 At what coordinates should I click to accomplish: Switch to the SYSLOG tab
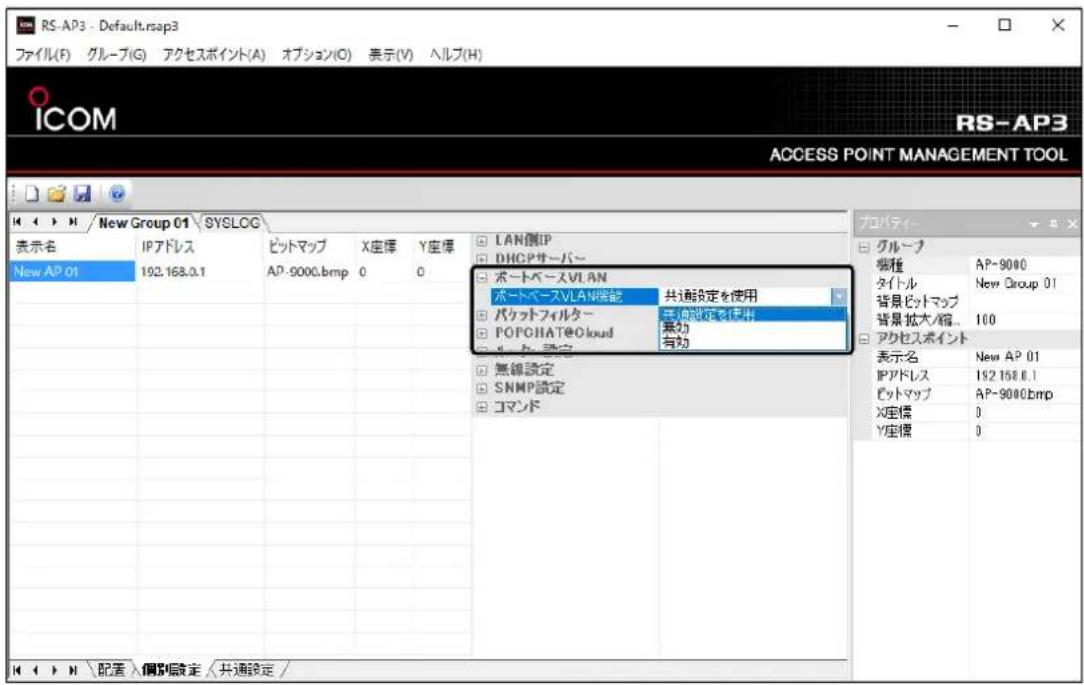pos(232,223)
